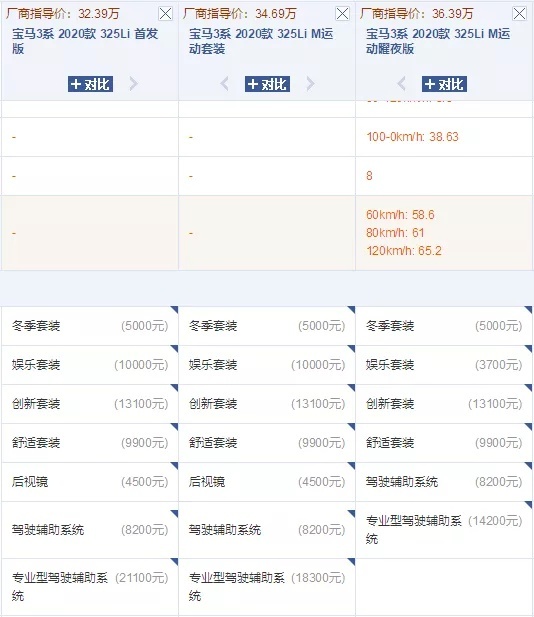Select 冬季套装 text in M运动曜夜版 column
Screen dimensions: 534x617
click(x=390, y=326)
